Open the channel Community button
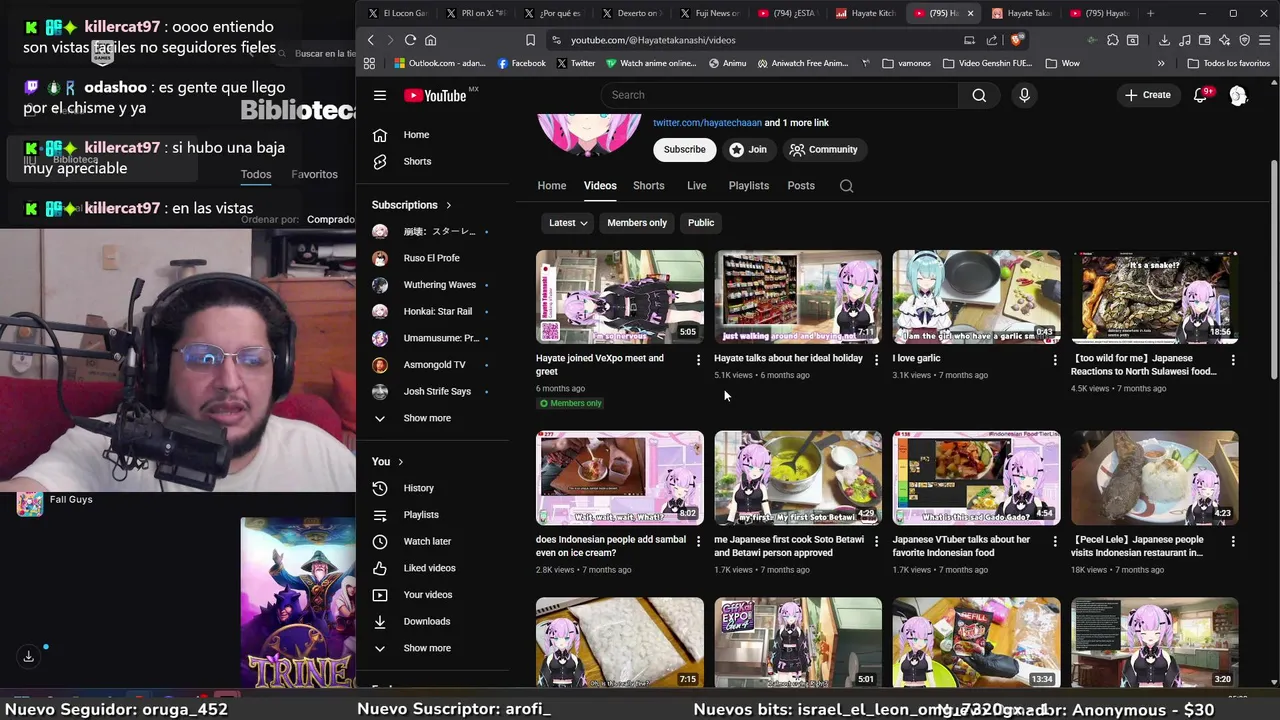The height and width of the screenshot is (720, 1280). click(824, 150)
